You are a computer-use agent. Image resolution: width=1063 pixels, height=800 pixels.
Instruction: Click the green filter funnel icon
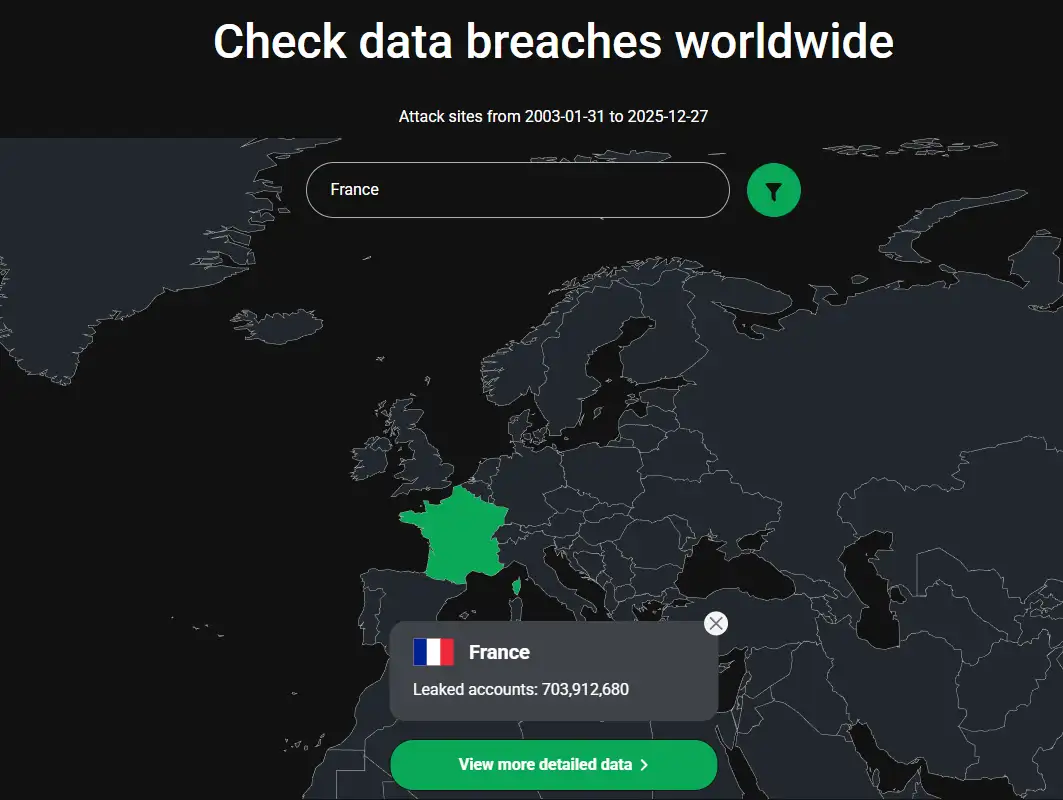[773, 190]
